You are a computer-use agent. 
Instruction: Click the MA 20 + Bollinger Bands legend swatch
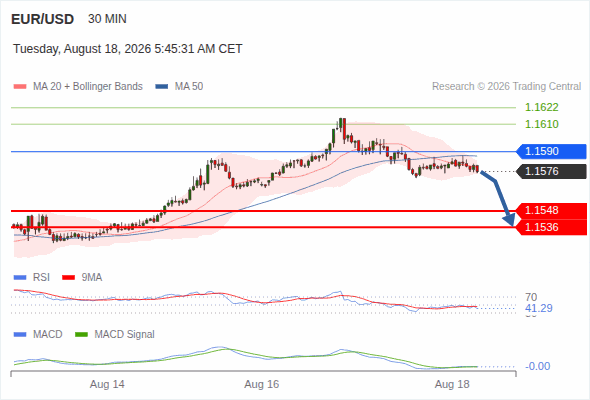point(20,87)
